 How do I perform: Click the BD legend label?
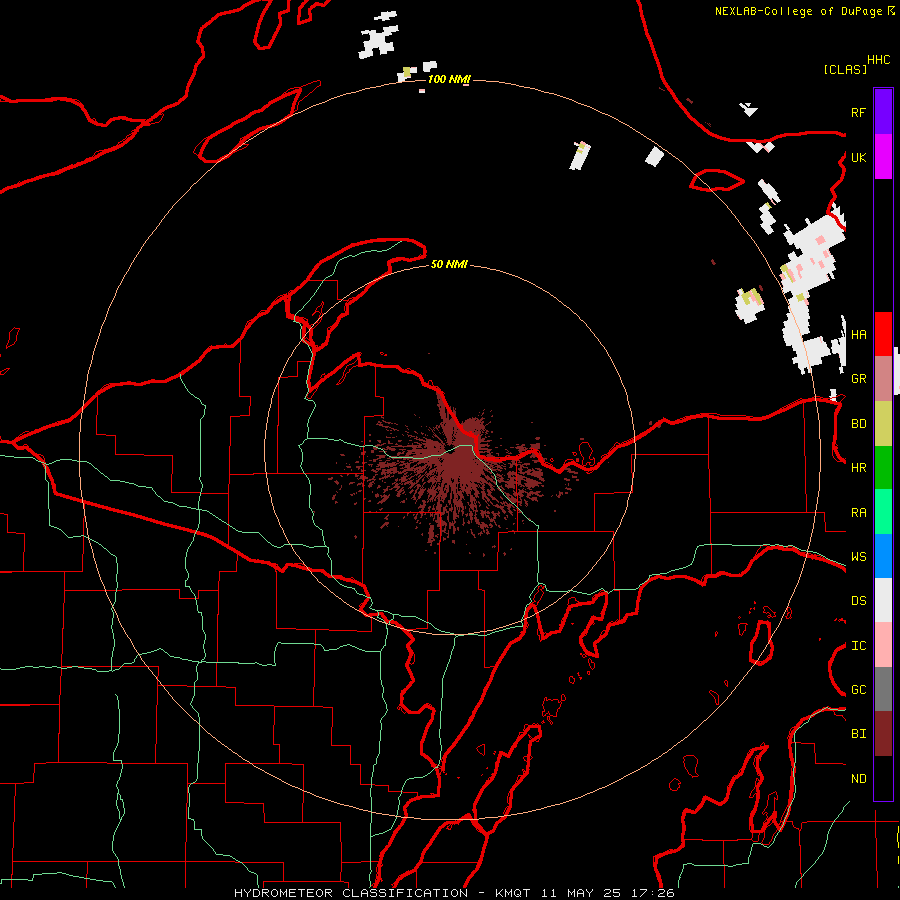pyautogui.click(x=858, y=424)
